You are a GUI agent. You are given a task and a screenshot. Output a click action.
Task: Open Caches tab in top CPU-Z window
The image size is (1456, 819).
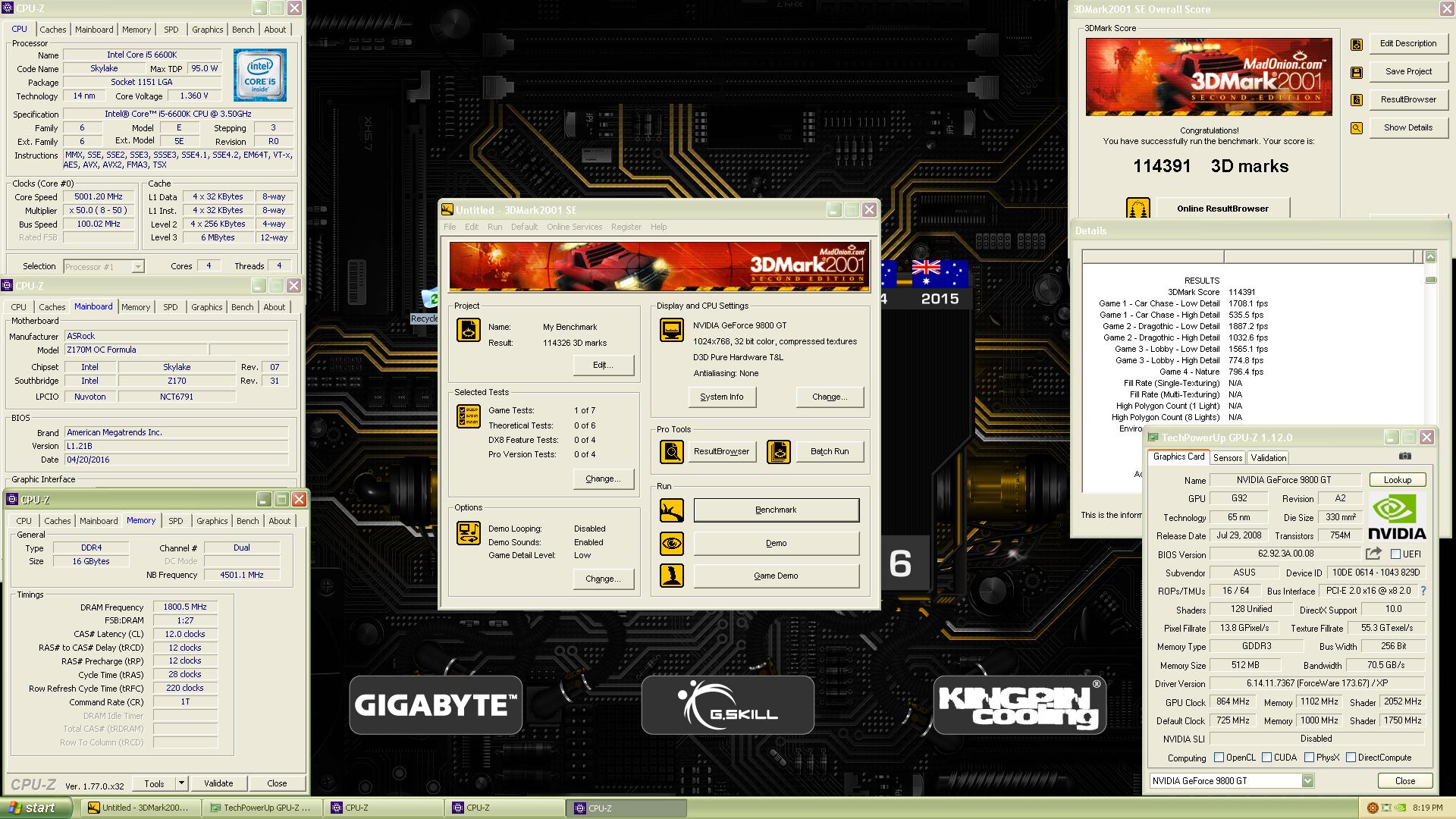(53, 30)
